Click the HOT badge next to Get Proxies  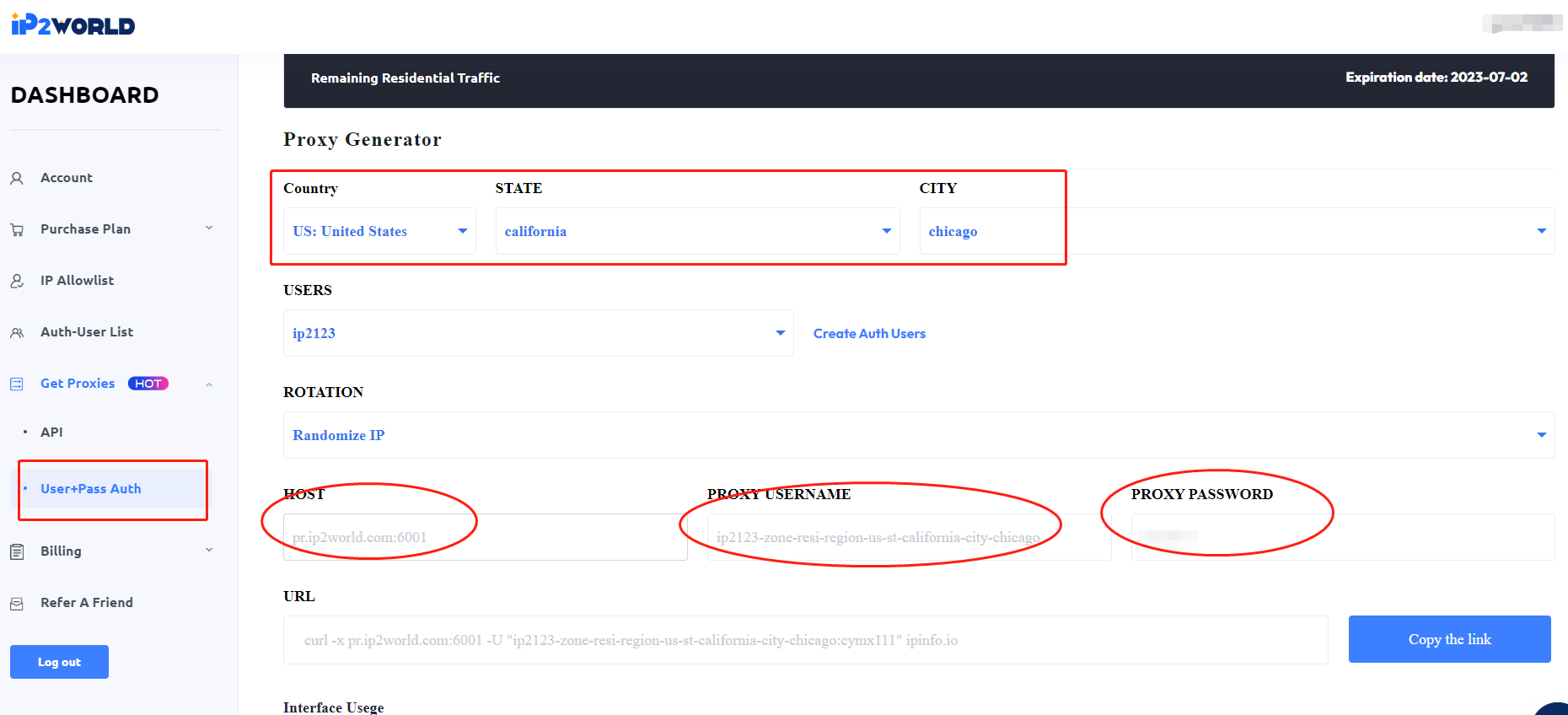pyautogui.click(x=148, y=384)
